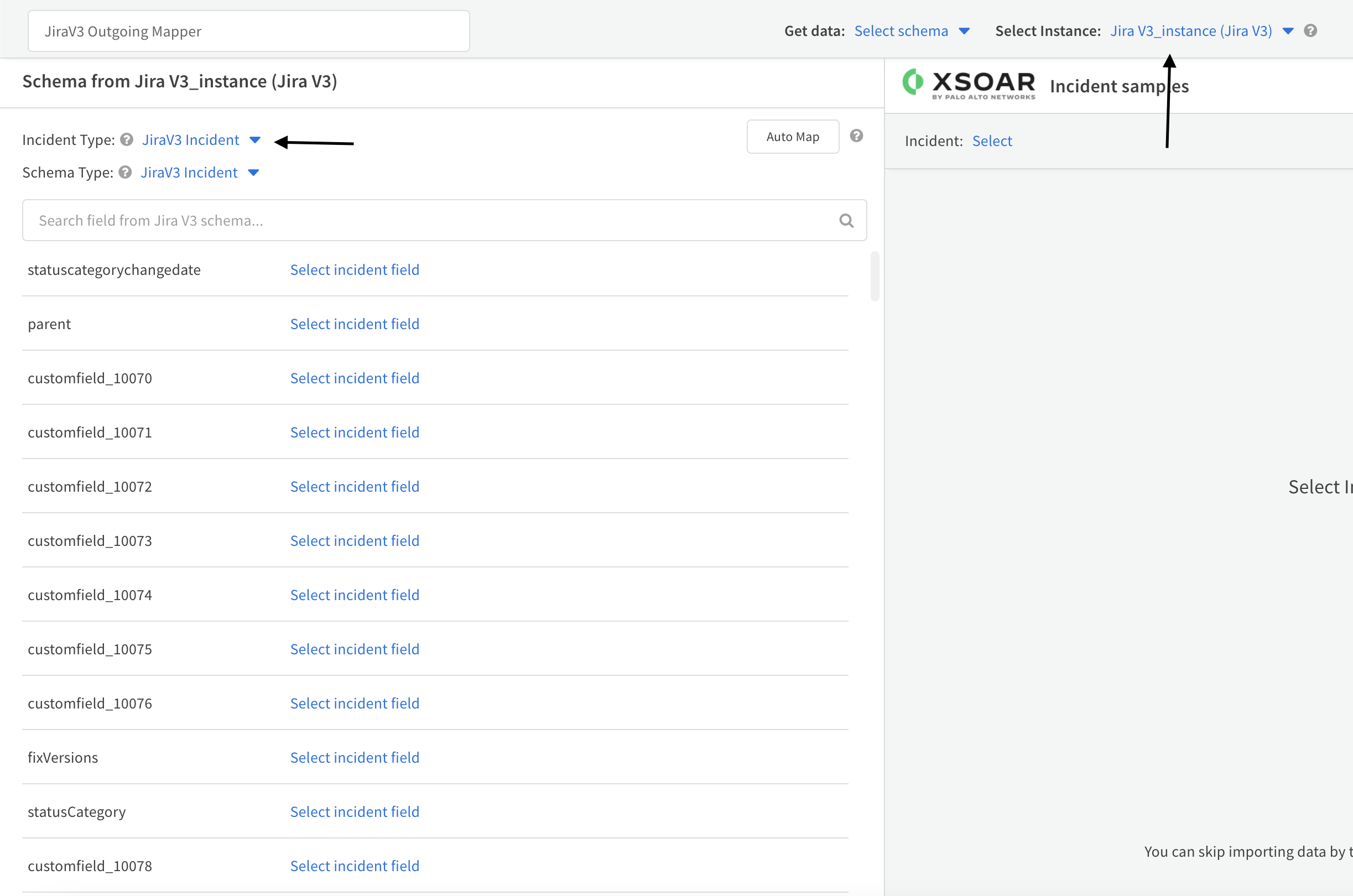Image resolution: width=1353 pixels, height=896 pixels.
Task: Open the Incident Type dropdown arrow
Action: (x=255, y=140)
